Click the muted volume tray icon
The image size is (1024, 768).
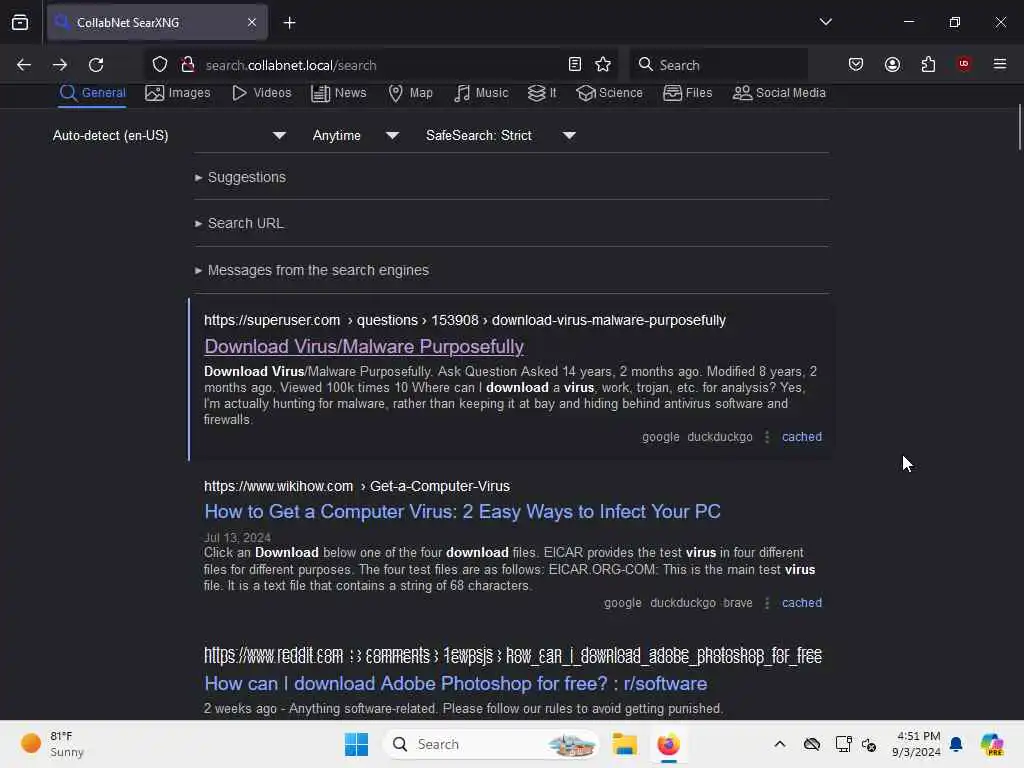869,744
